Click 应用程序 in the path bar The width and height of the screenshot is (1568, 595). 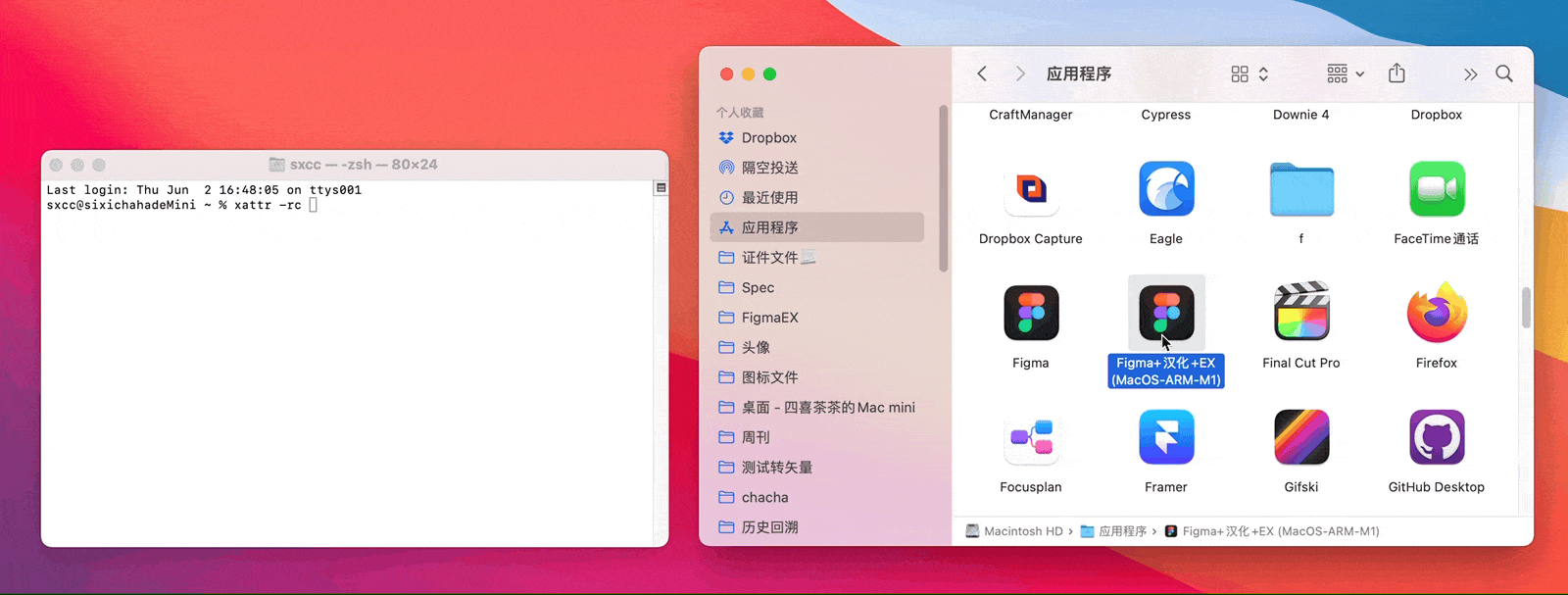[x=1113, y=531]
